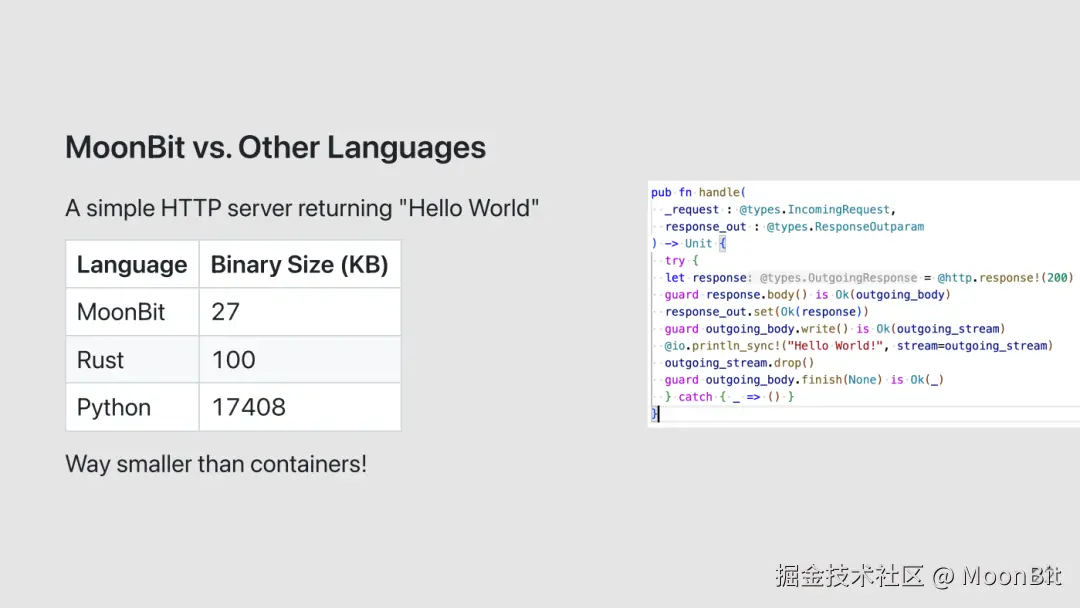Screen dimensions: 1080x608
Task: Click the 'response_out : @types.ResponseOutparam' line
Action: pyautogui.click(x=794, y=227)
